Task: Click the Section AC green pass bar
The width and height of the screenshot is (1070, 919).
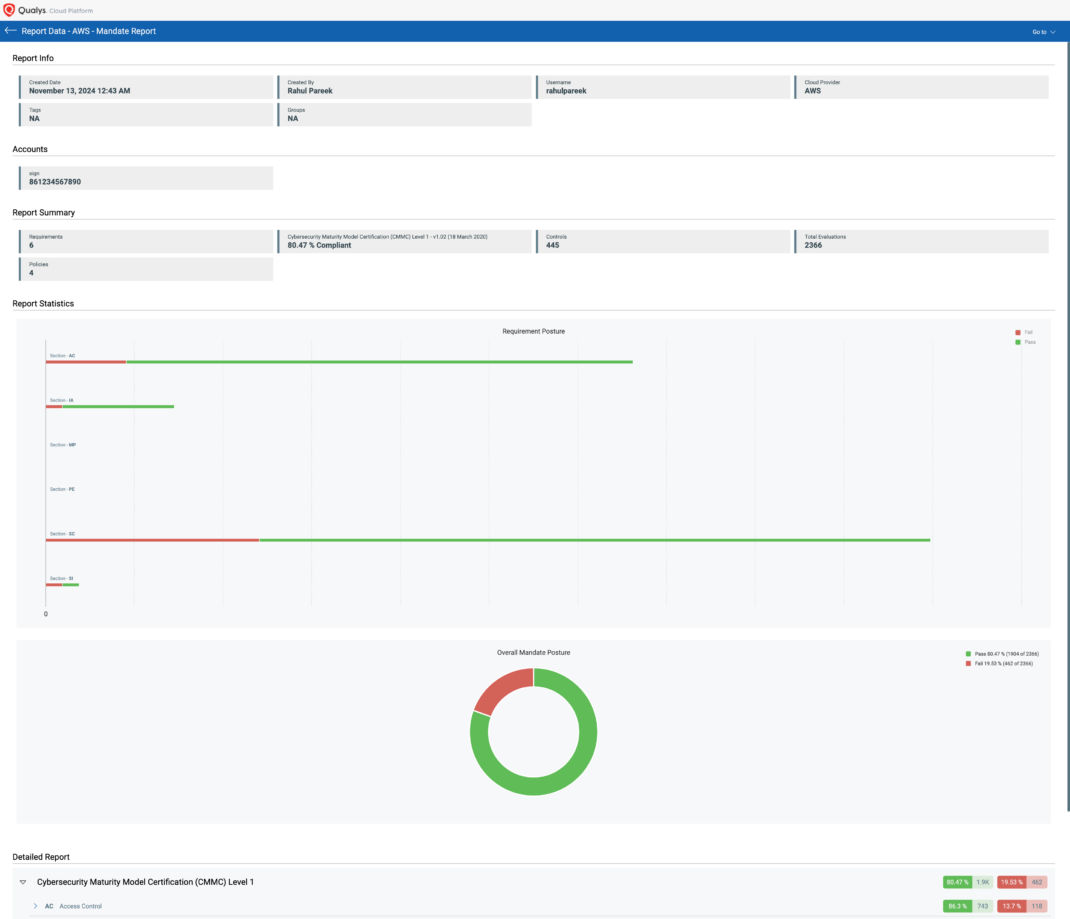Action: click(379, 362)
